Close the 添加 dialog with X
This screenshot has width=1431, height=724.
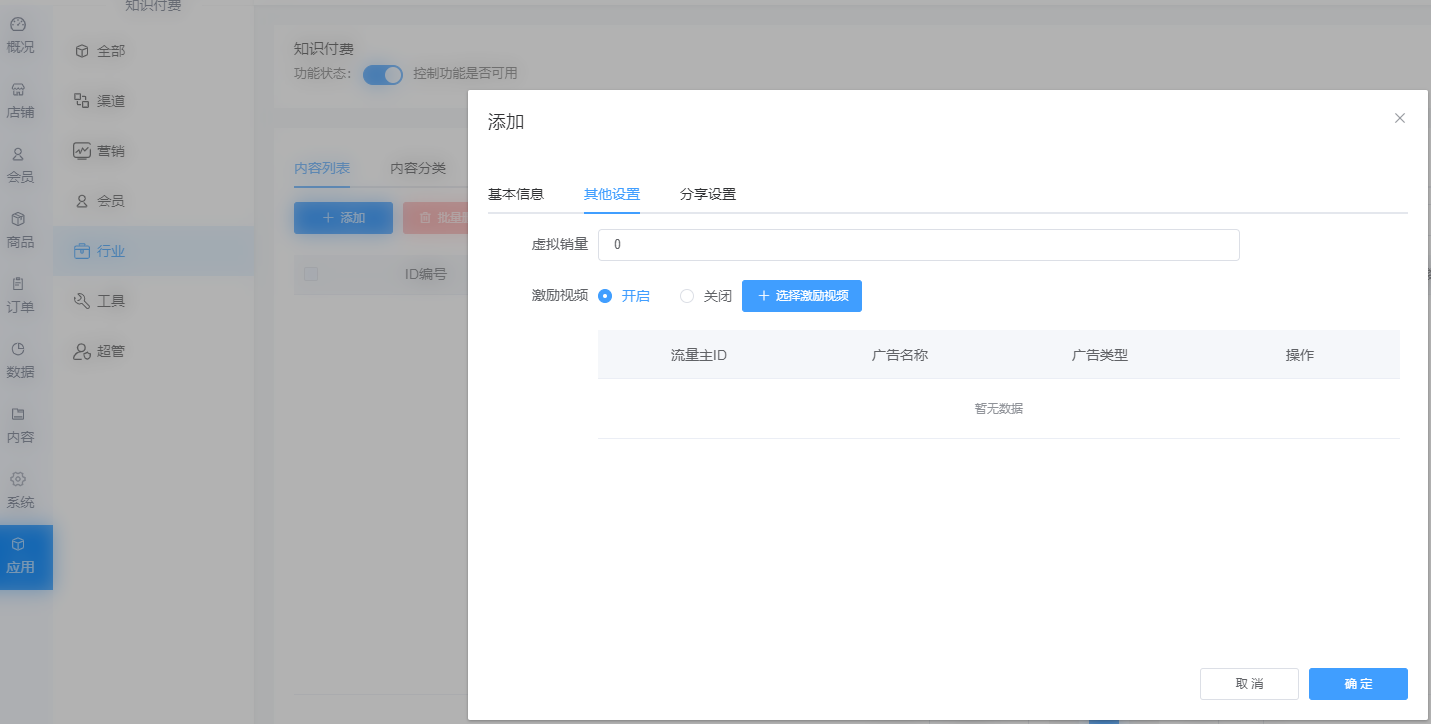[x=1400, y=118]
